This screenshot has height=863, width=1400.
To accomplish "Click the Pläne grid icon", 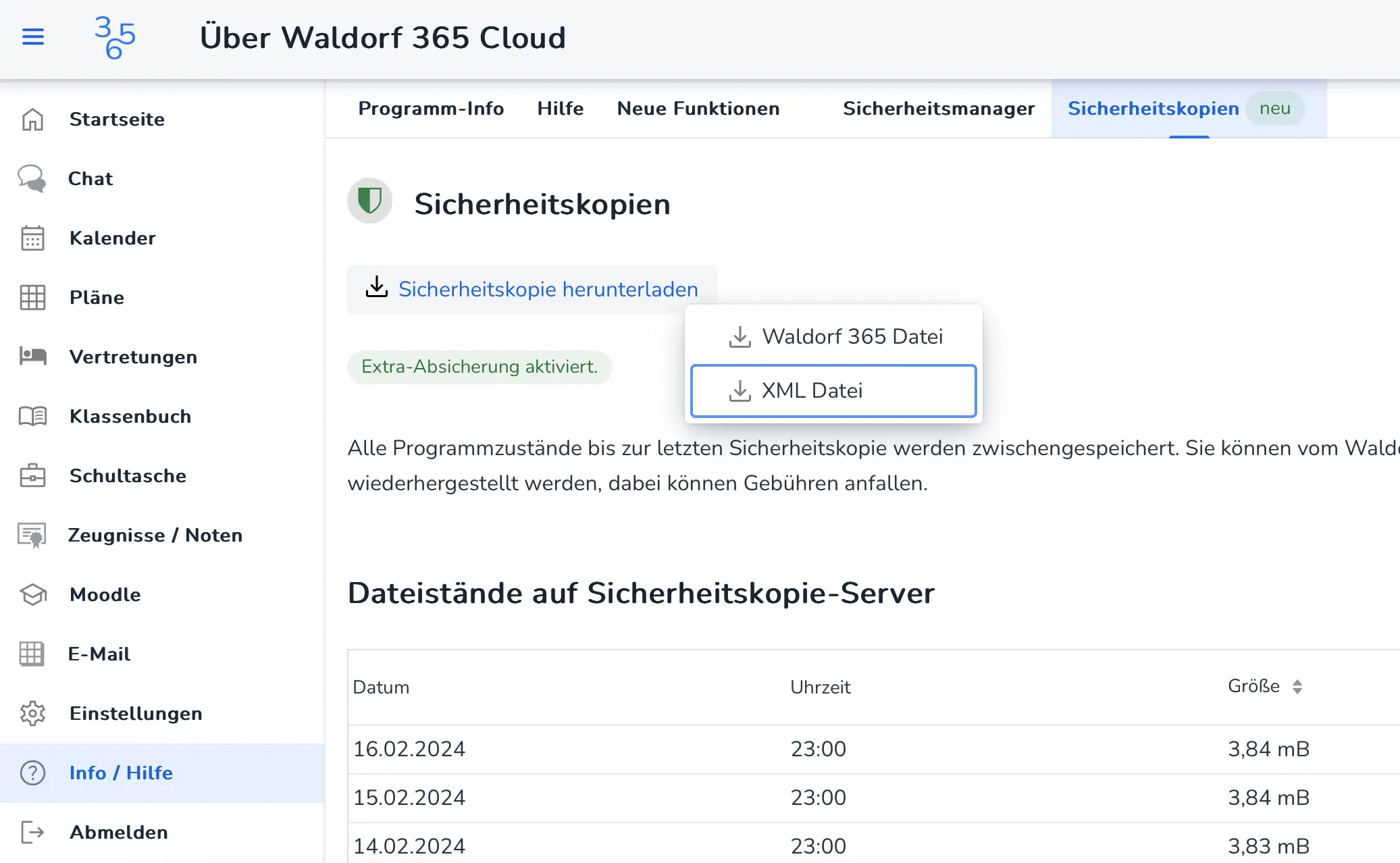I will coord(32,298).
